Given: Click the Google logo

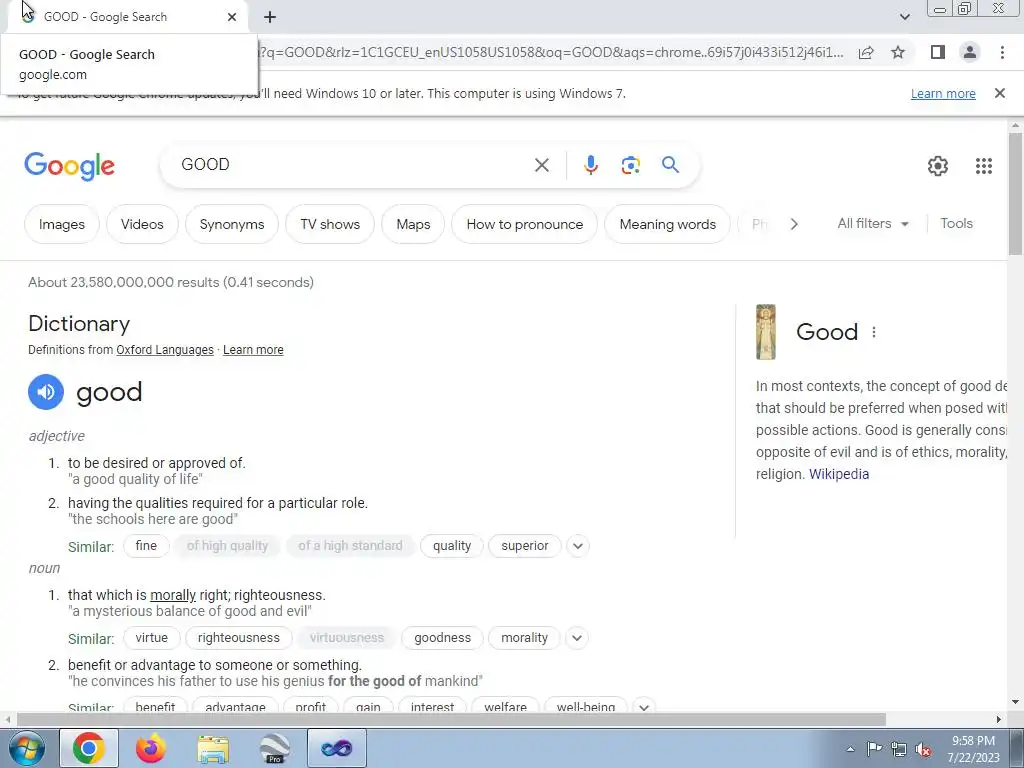Looking at the screenshot, I should (69, 166).
